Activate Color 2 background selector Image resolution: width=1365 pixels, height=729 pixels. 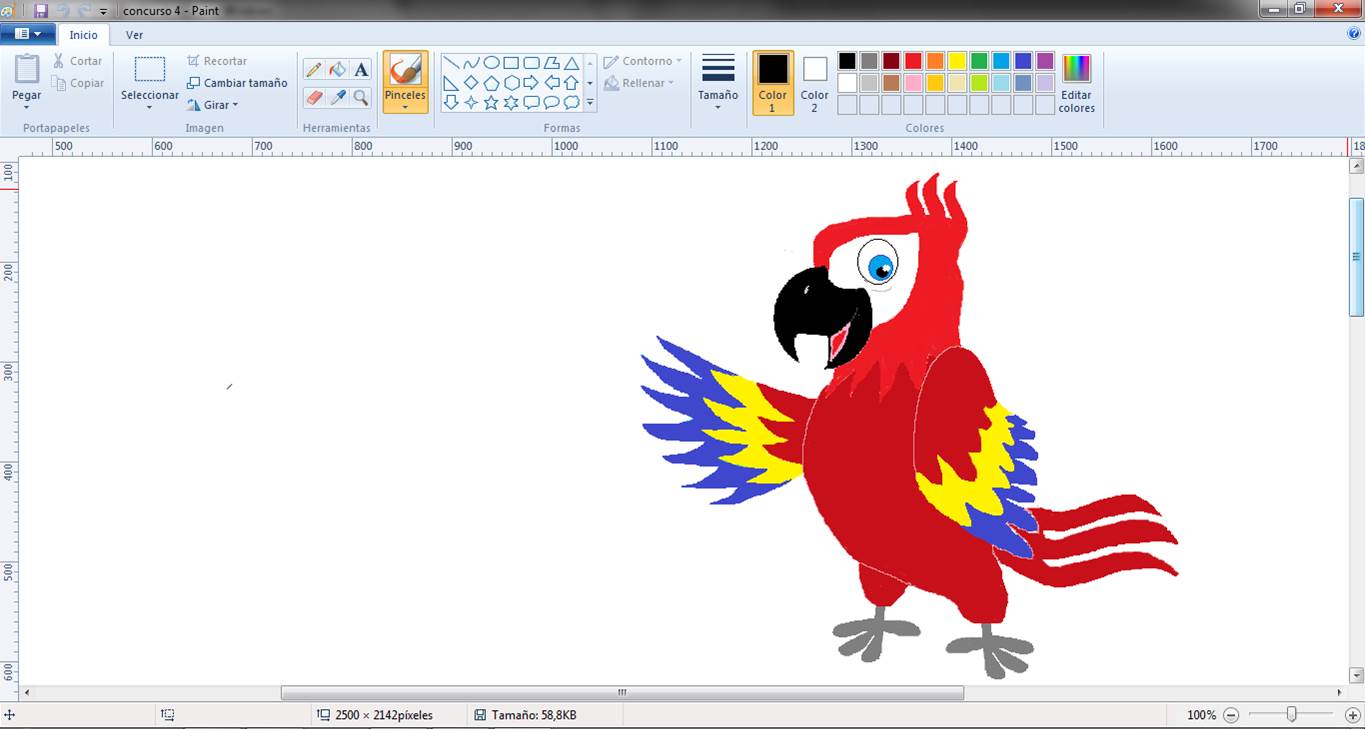[x=815, y=83]
